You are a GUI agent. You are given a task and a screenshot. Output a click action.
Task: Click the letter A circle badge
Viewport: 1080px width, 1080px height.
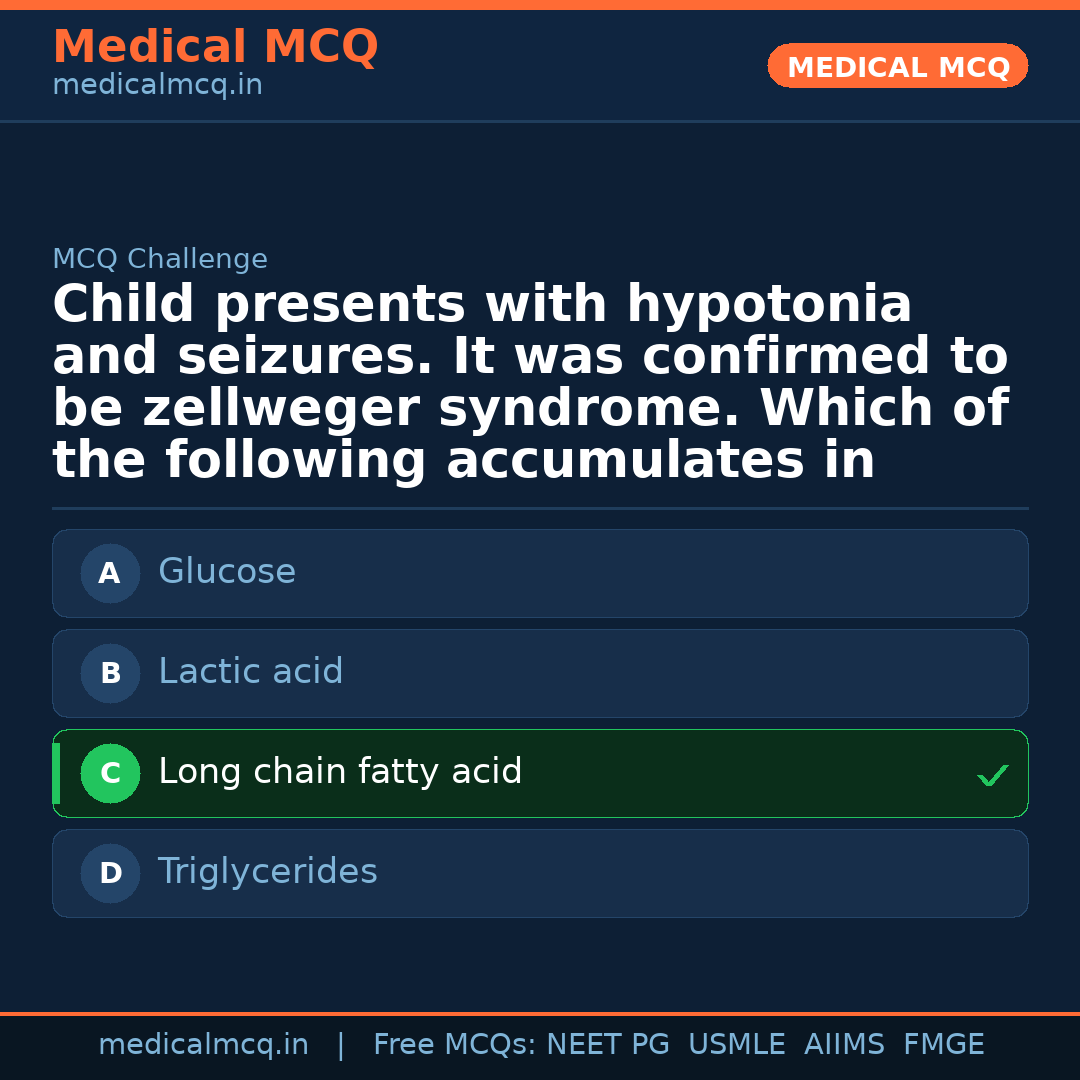pyautogui.click(x=110, y=573)
